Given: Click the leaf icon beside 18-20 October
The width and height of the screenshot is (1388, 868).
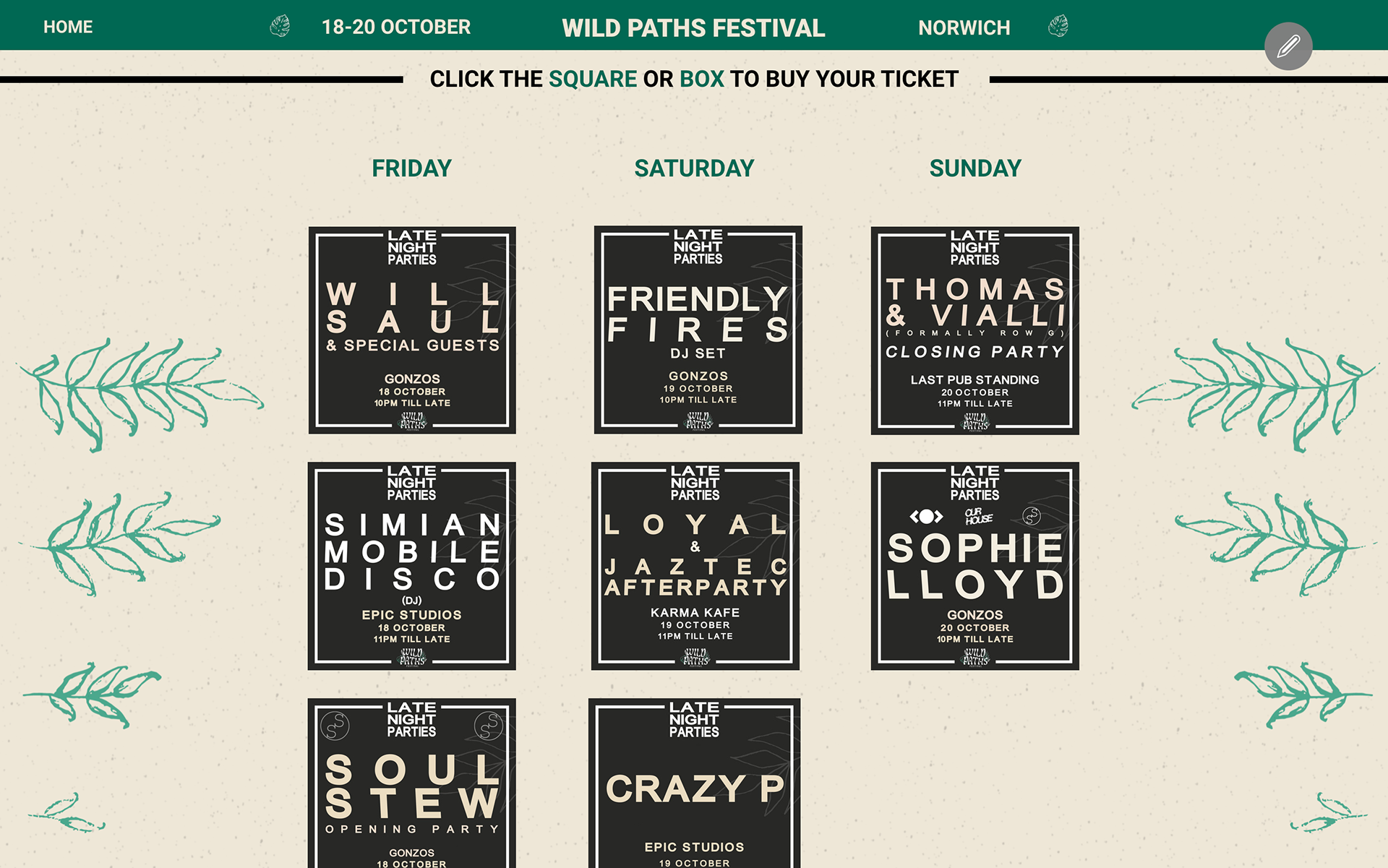Looking at the screenshot, I should [x=280, y=27].
